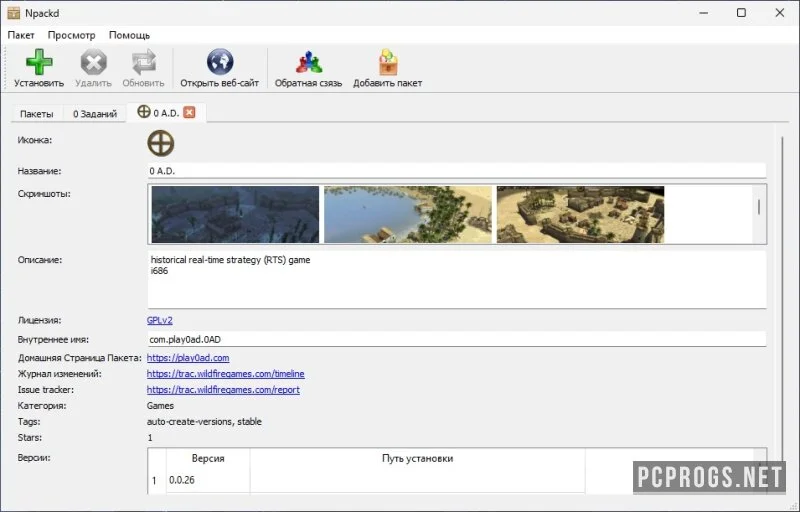Open the Просмотр menu
This screenshot has height=512, width=800.
71,35
